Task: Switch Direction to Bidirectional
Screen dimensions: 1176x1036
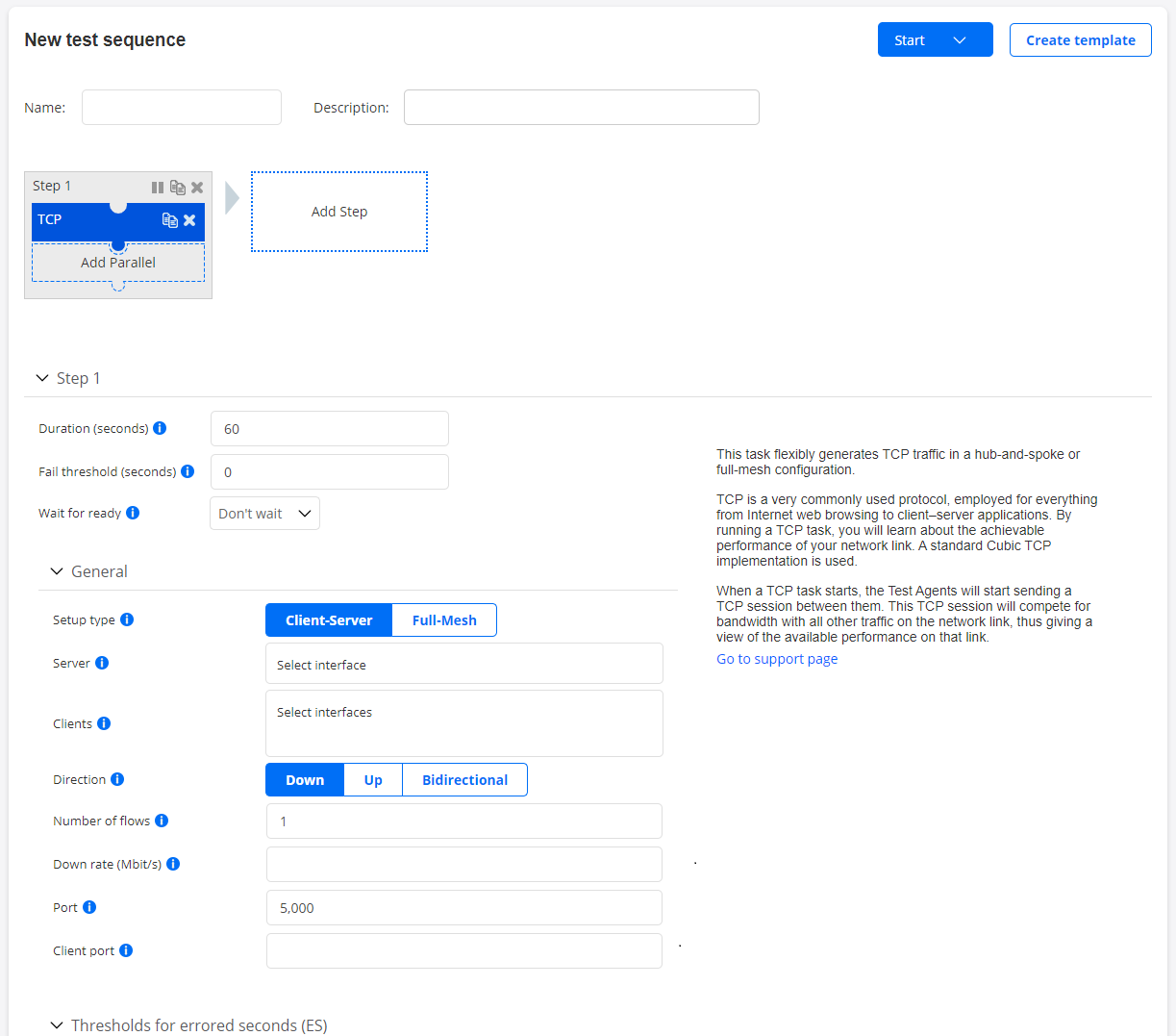Action: (x=464, y=779)
